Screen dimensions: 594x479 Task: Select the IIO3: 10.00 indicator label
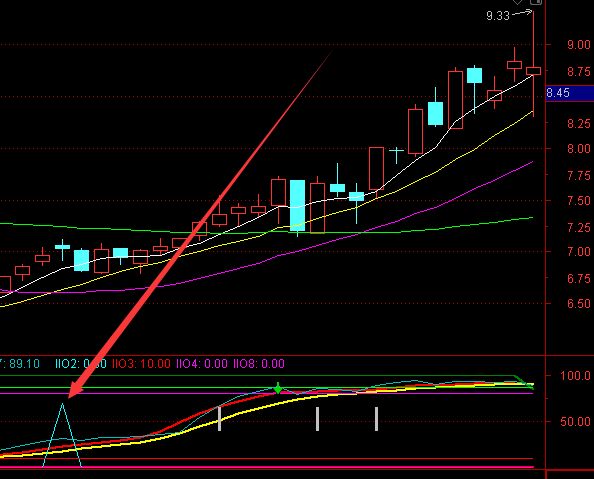coord(141,364)
